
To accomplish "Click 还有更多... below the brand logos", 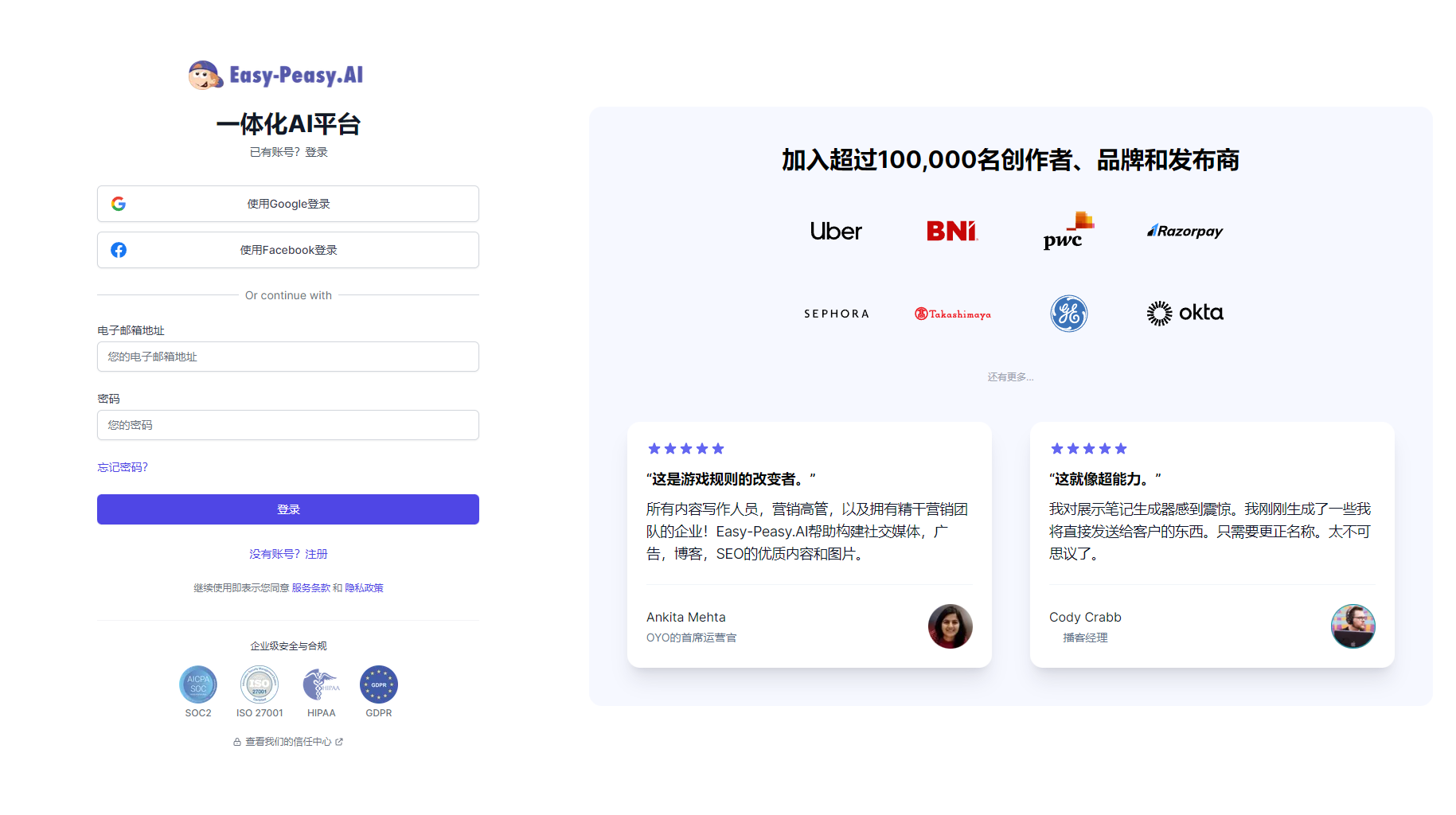I will coord(1009,376).
